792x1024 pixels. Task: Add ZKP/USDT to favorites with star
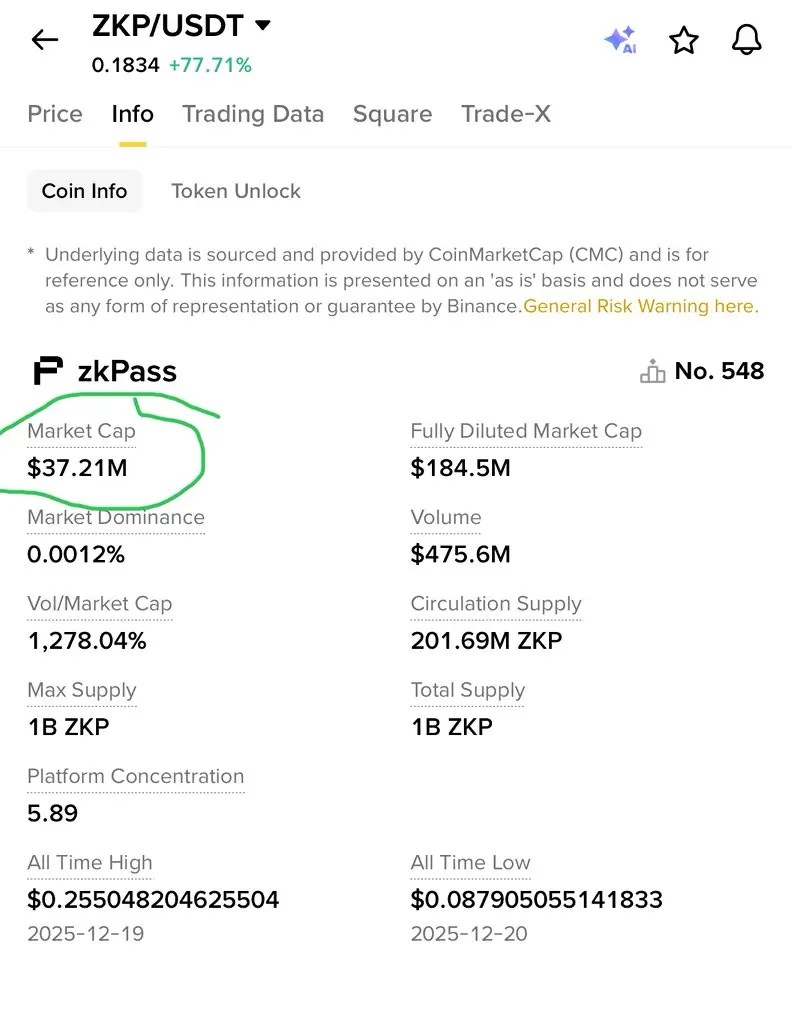click(x=684, y=40)
